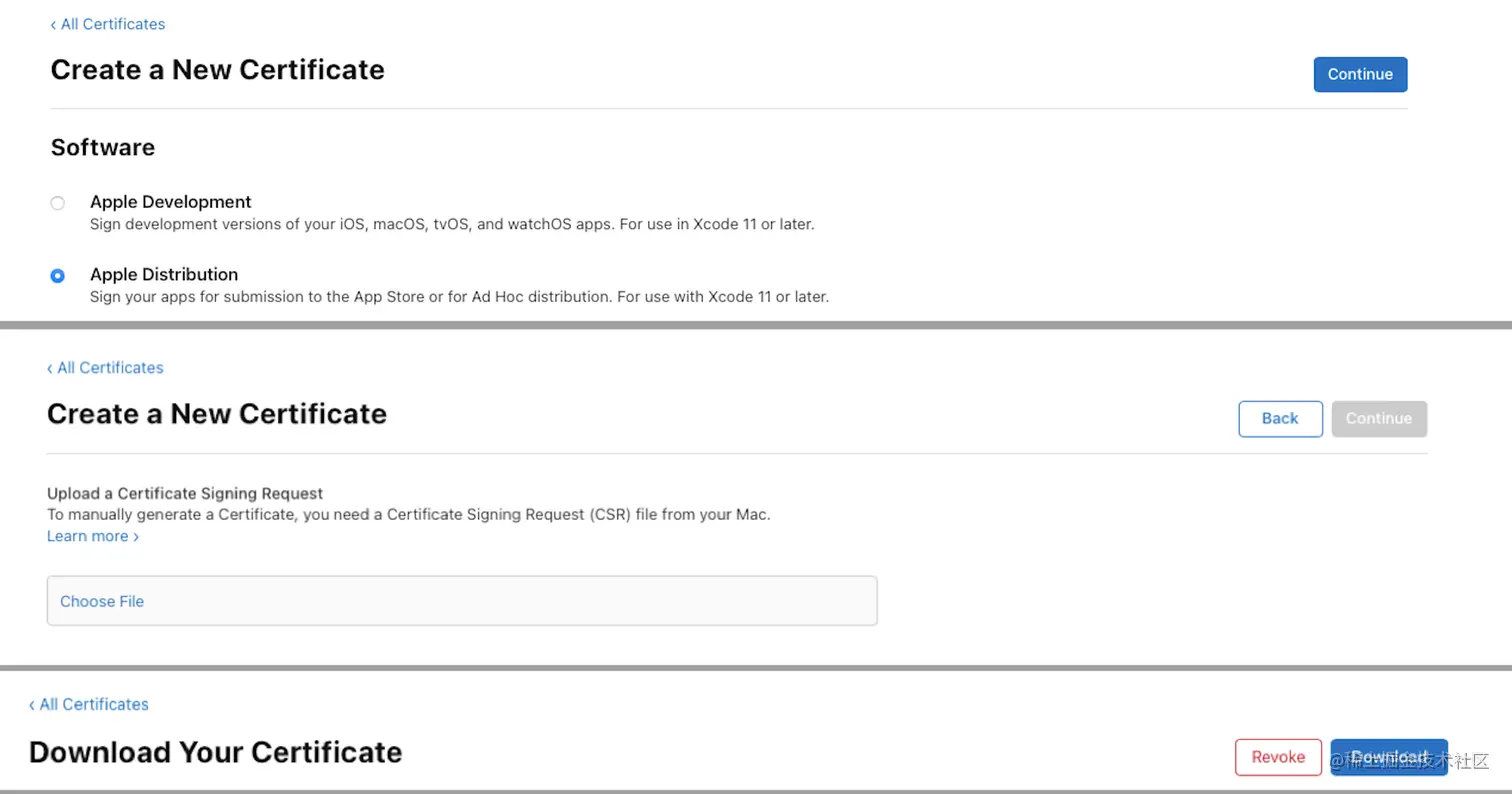
Task: Select the Apple Distribution radio button
Action: coord(58,276)
